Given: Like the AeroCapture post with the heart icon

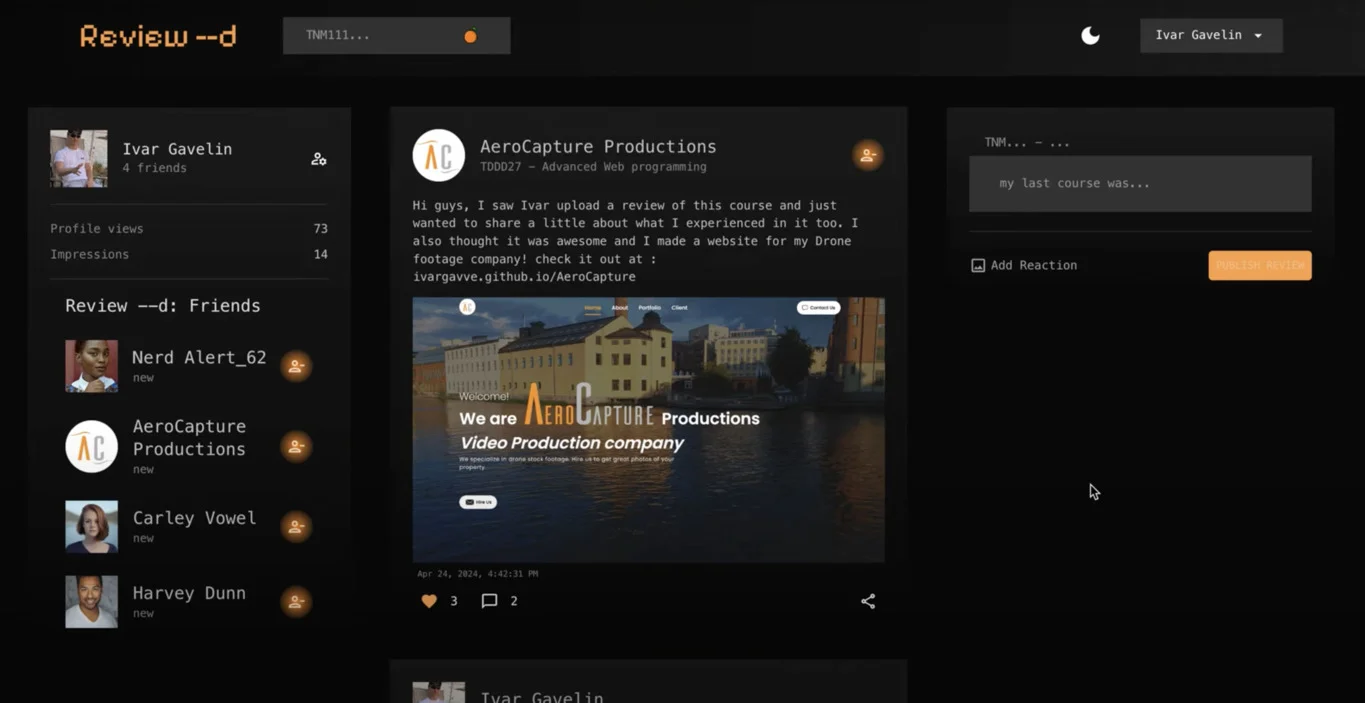Looking at the screenshot, I should [x=429, y=600].
